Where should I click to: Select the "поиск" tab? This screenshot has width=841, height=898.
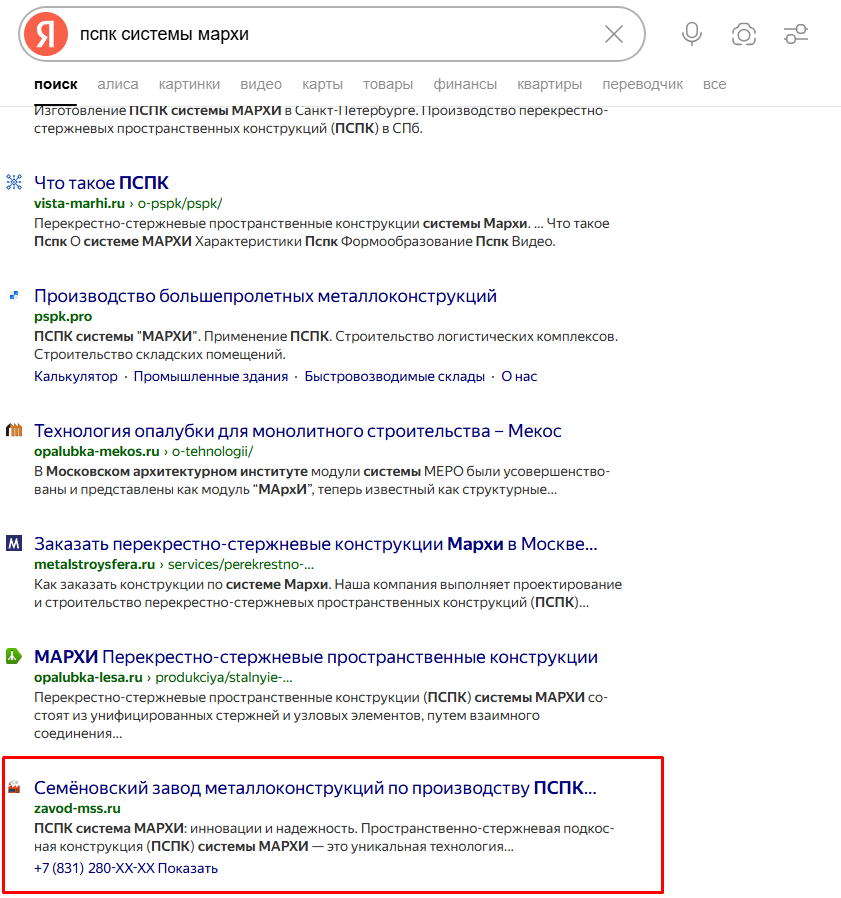tap(56, 84)
